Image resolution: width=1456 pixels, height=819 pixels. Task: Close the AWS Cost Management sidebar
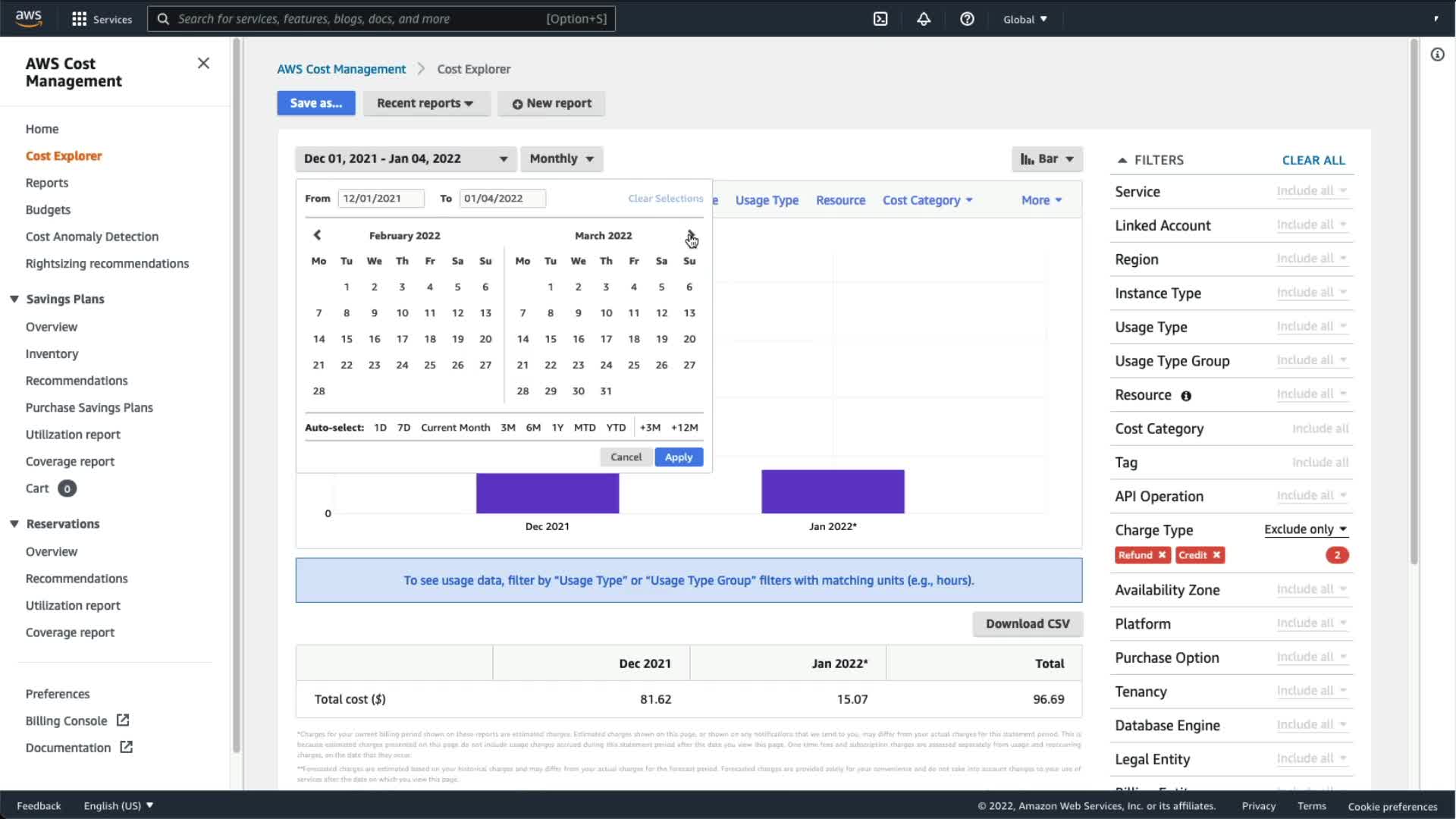[x=203, y=64]
